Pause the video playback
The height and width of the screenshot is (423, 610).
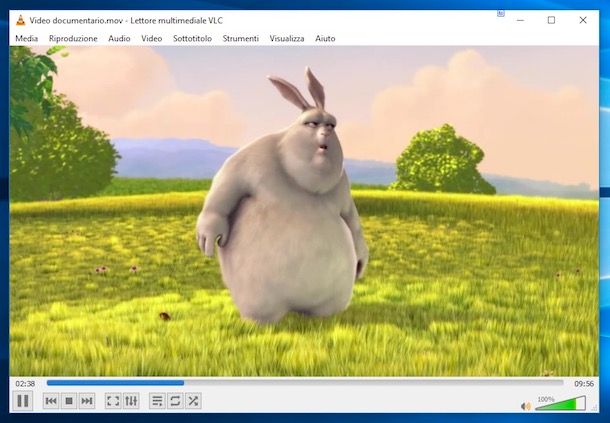(23, 401)
